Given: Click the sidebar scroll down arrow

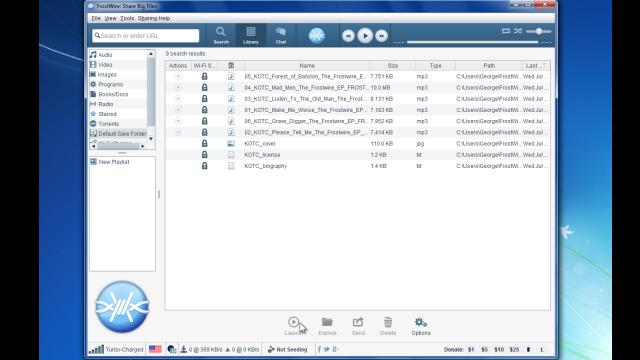Looking at the screenshot, I should 151,139.
